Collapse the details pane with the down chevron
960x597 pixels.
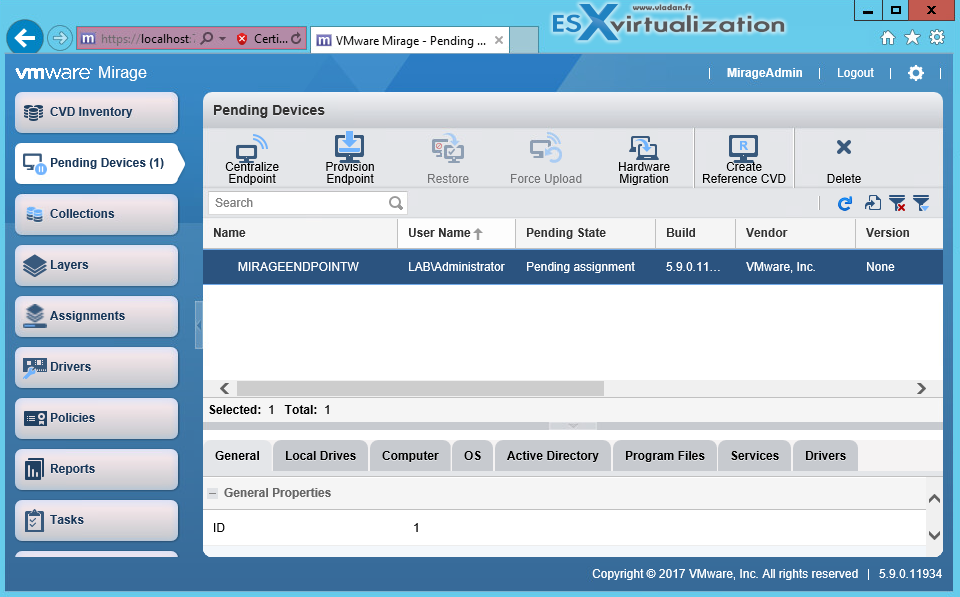coord(573,426)
